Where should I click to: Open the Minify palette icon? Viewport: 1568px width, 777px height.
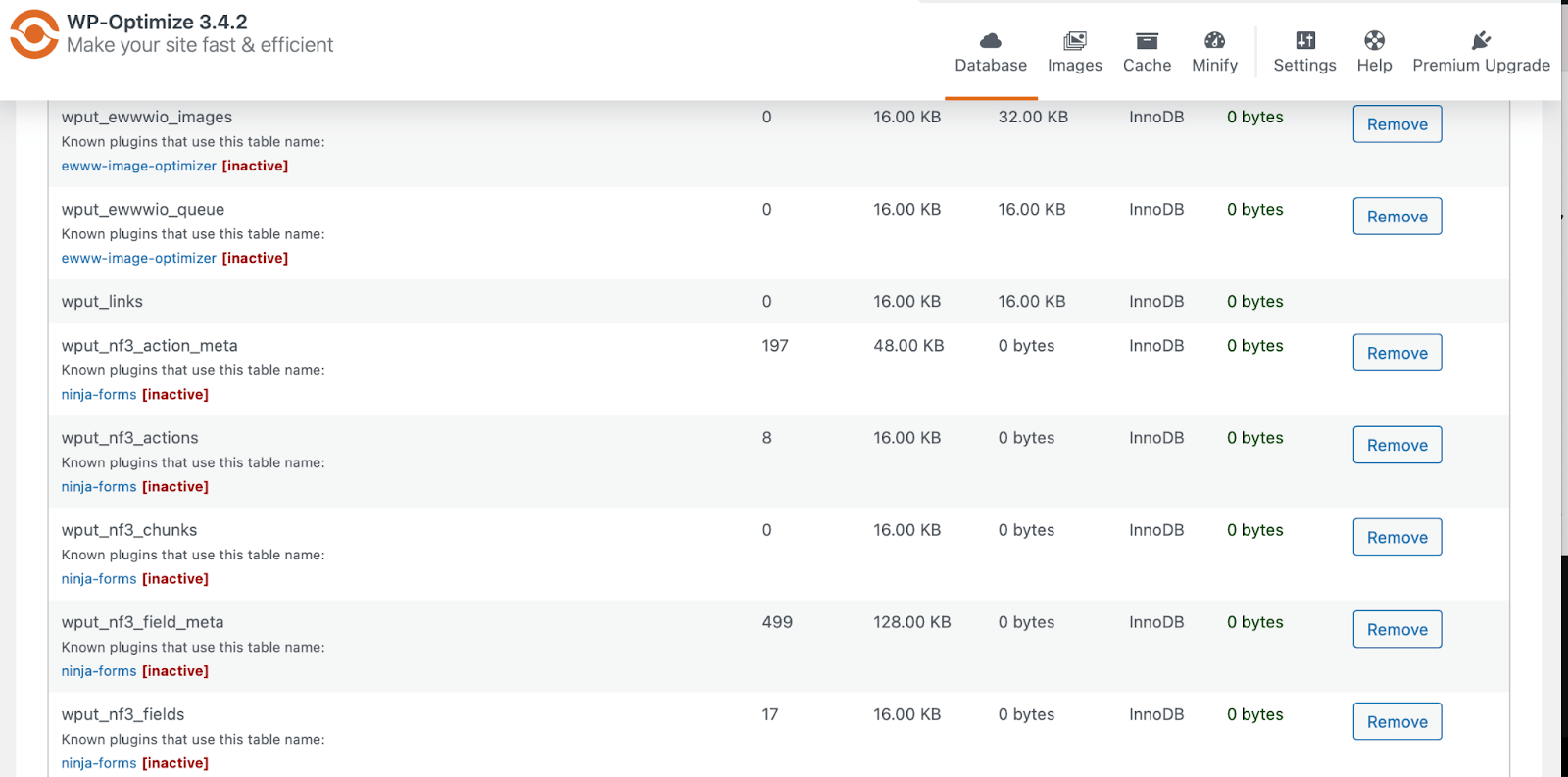pyautogui.click(x=1214, y=40)
